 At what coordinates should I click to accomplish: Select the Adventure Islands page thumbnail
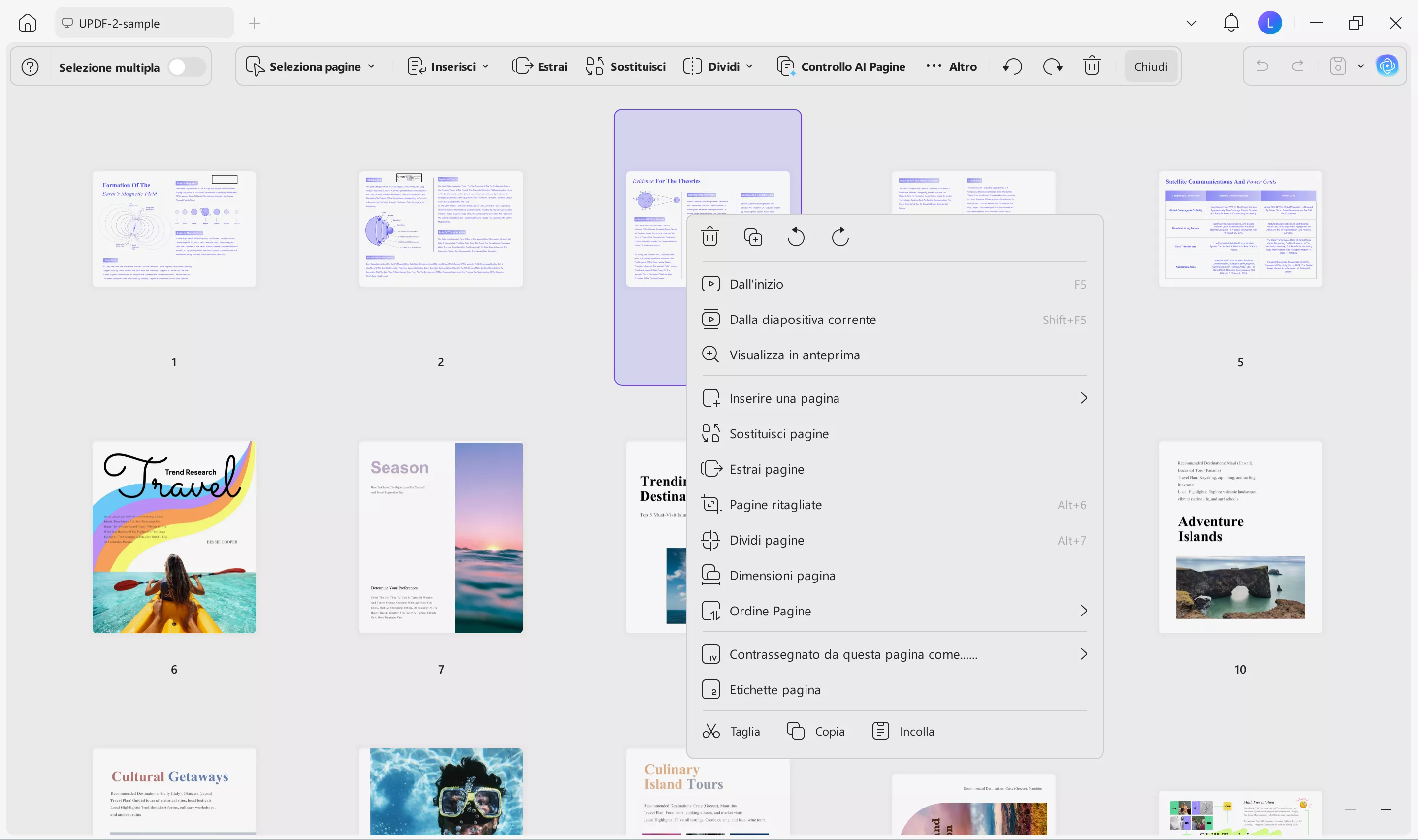1239,537
